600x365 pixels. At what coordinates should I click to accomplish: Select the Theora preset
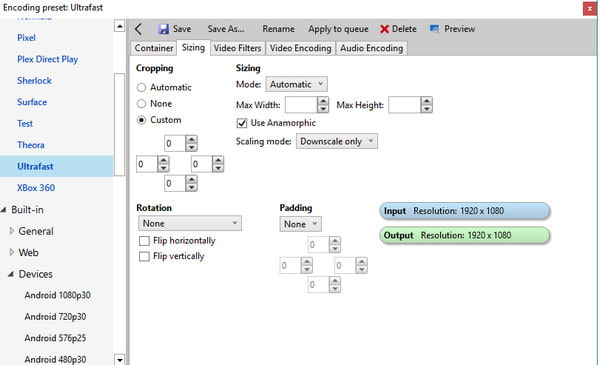point(31,145)
